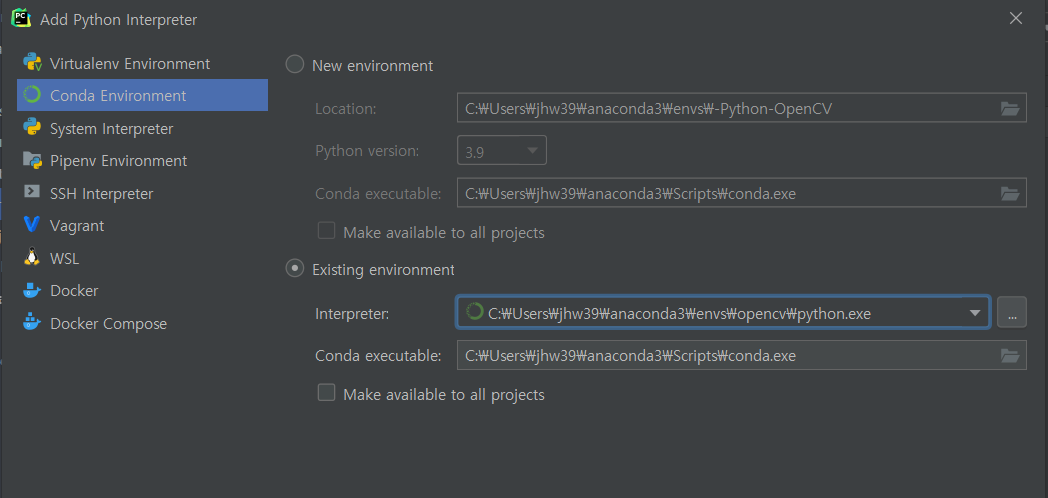Select Virtualenv Environment in sidebar
This screenshot has height=498, width=1048.
[x=142, y=64]
